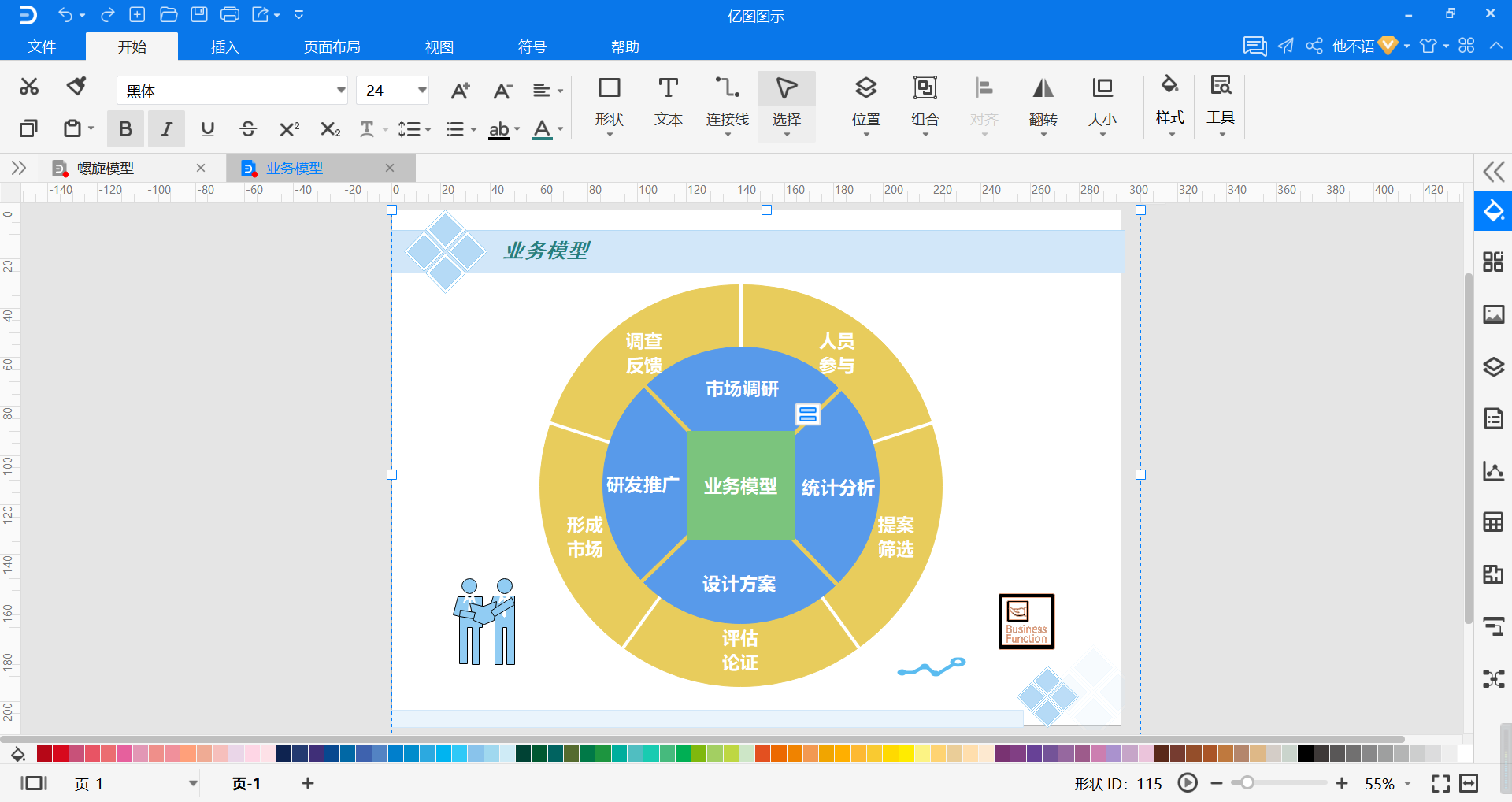The width and height of the screenshot is (1512, 802).
Task: Select the 文本 text tool
Action: [x=669, y=102]
